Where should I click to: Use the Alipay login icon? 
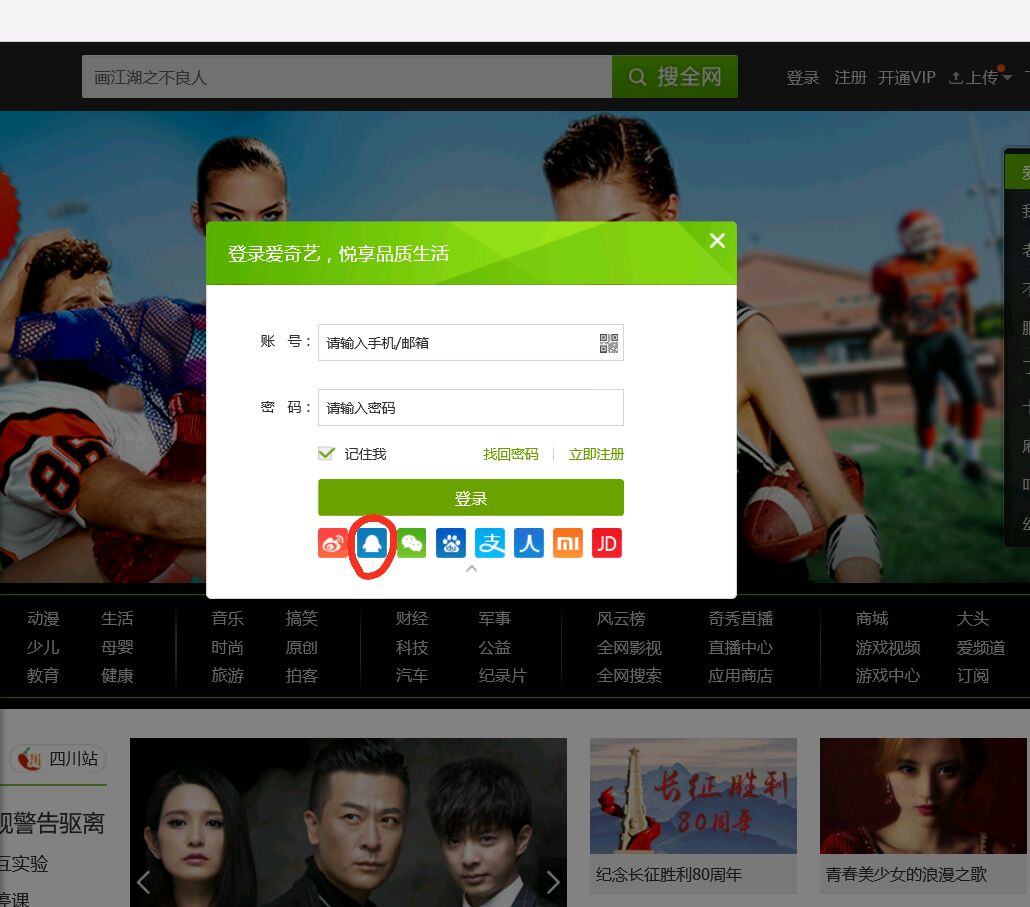[490, 543]
